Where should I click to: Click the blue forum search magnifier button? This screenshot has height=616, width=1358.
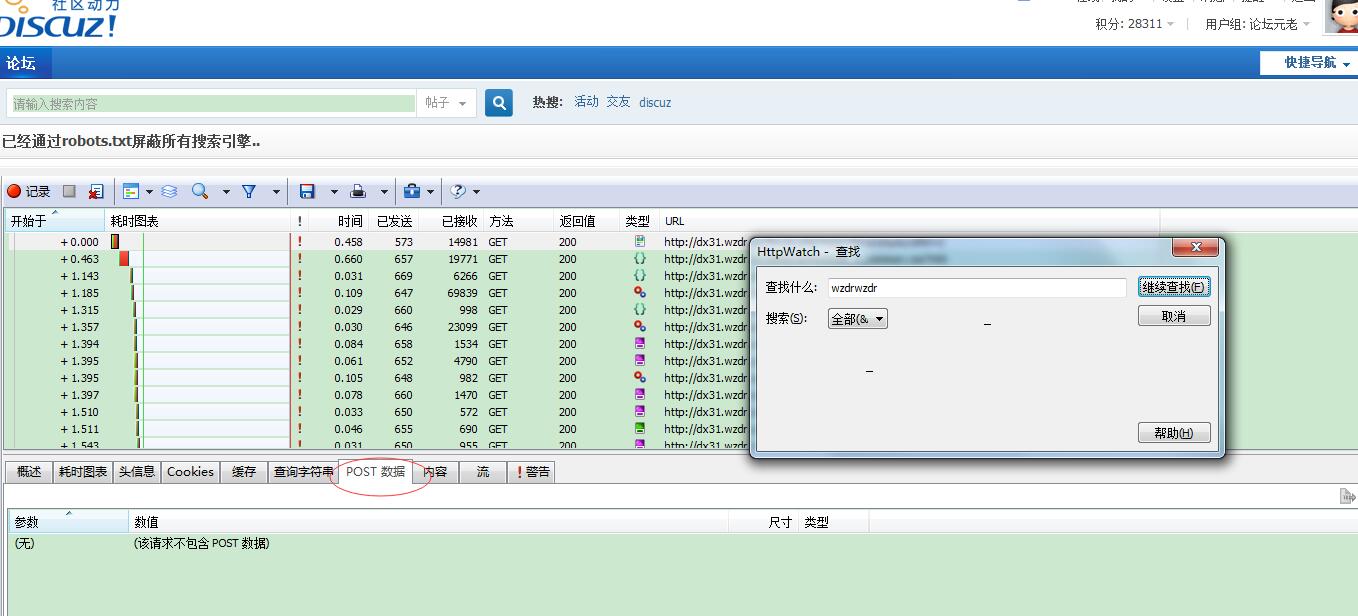(x=498, y=102)
